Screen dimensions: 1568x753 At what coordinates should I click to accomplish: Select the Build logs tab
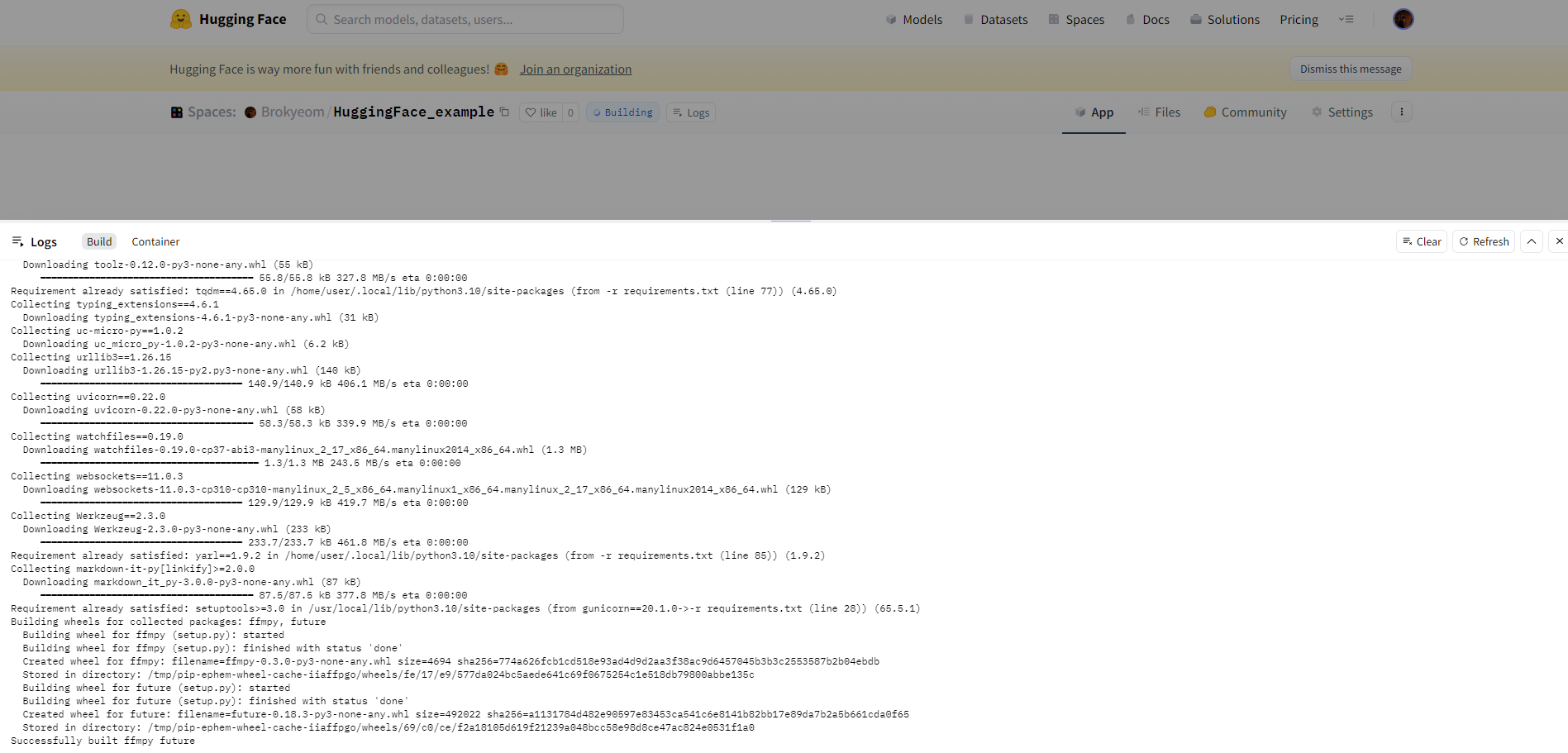[99, 241]
